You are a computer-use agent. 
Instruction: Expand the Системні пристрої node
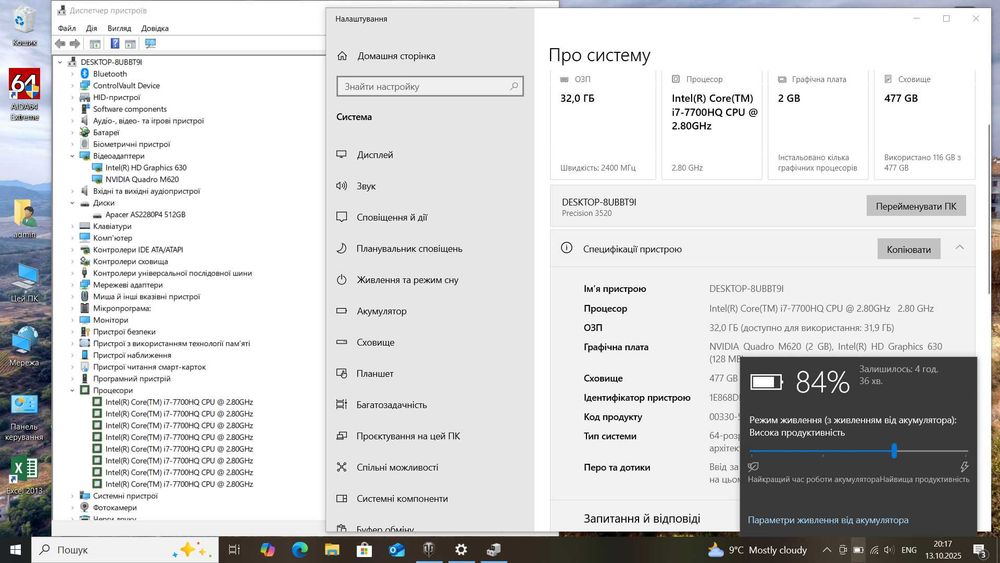72,495
